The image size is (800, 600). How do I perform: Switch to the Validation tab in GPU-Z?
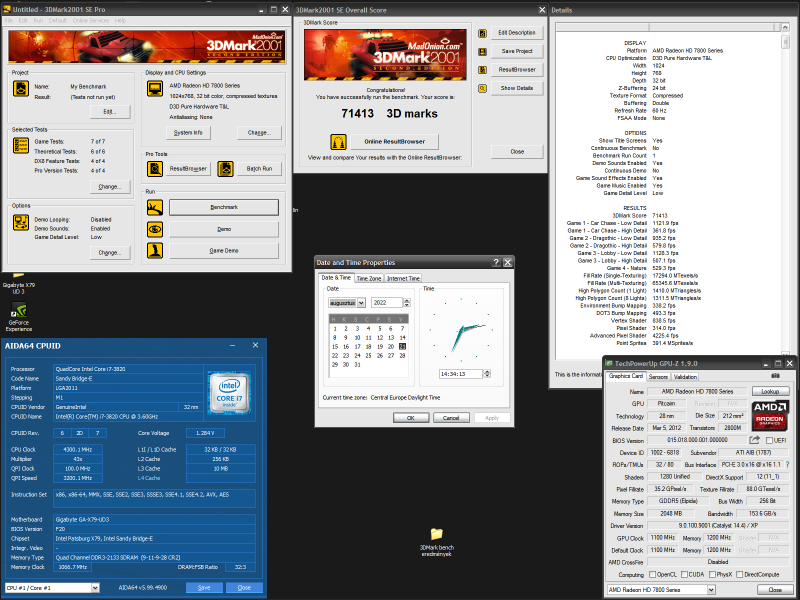685,377
